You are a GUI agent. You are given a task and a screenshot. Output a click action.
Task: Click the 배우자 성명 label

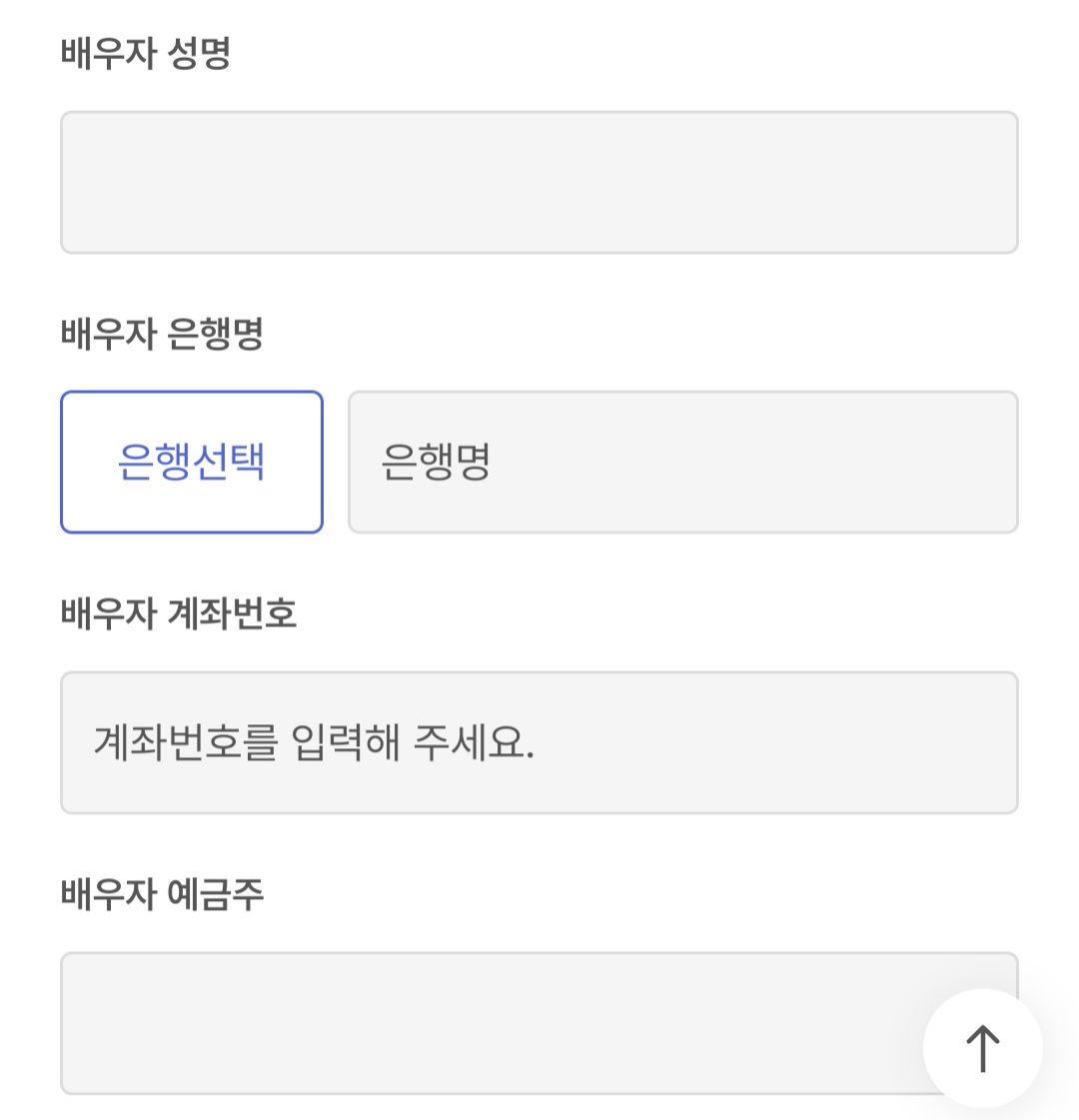coord(146,54)
